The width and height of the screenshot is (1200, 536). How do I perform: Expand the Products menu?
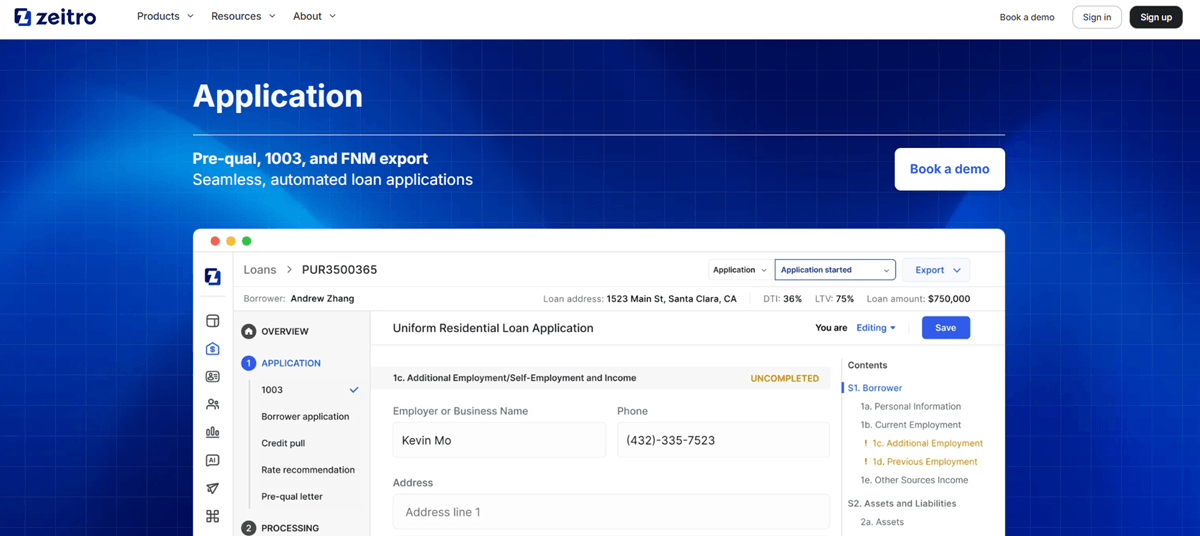(x=165, y=16)
